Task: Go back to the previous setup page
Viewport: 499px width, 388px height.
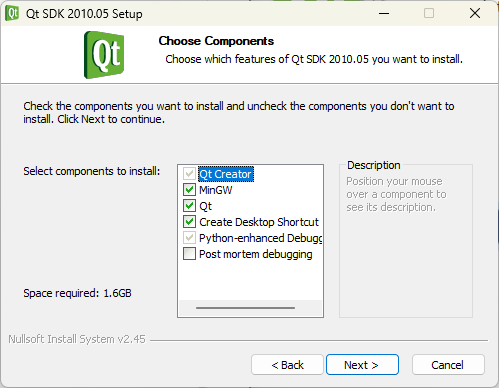Action: [287, 365]
